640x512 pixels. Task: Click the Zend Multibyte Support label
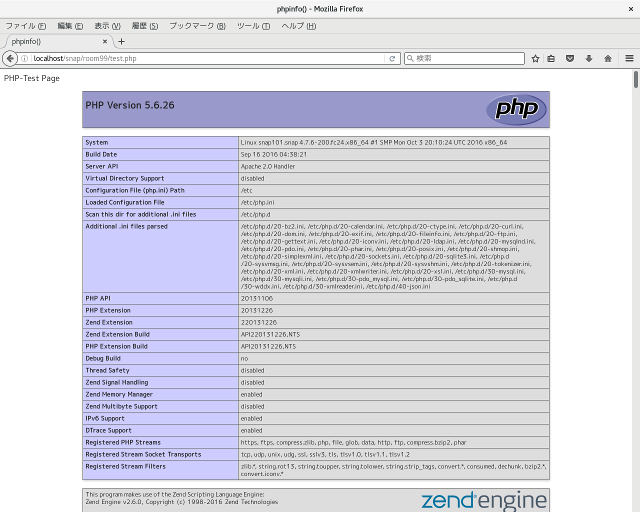[121, 407]
